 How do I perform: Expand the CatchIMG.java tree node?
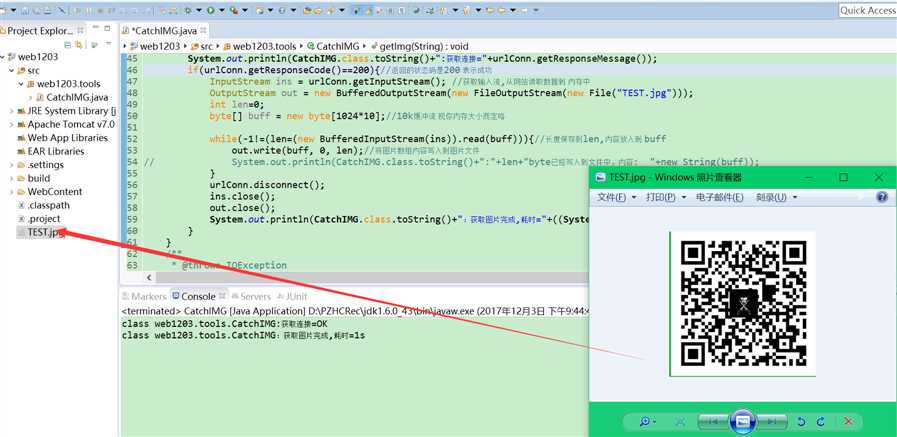point(30,97)
